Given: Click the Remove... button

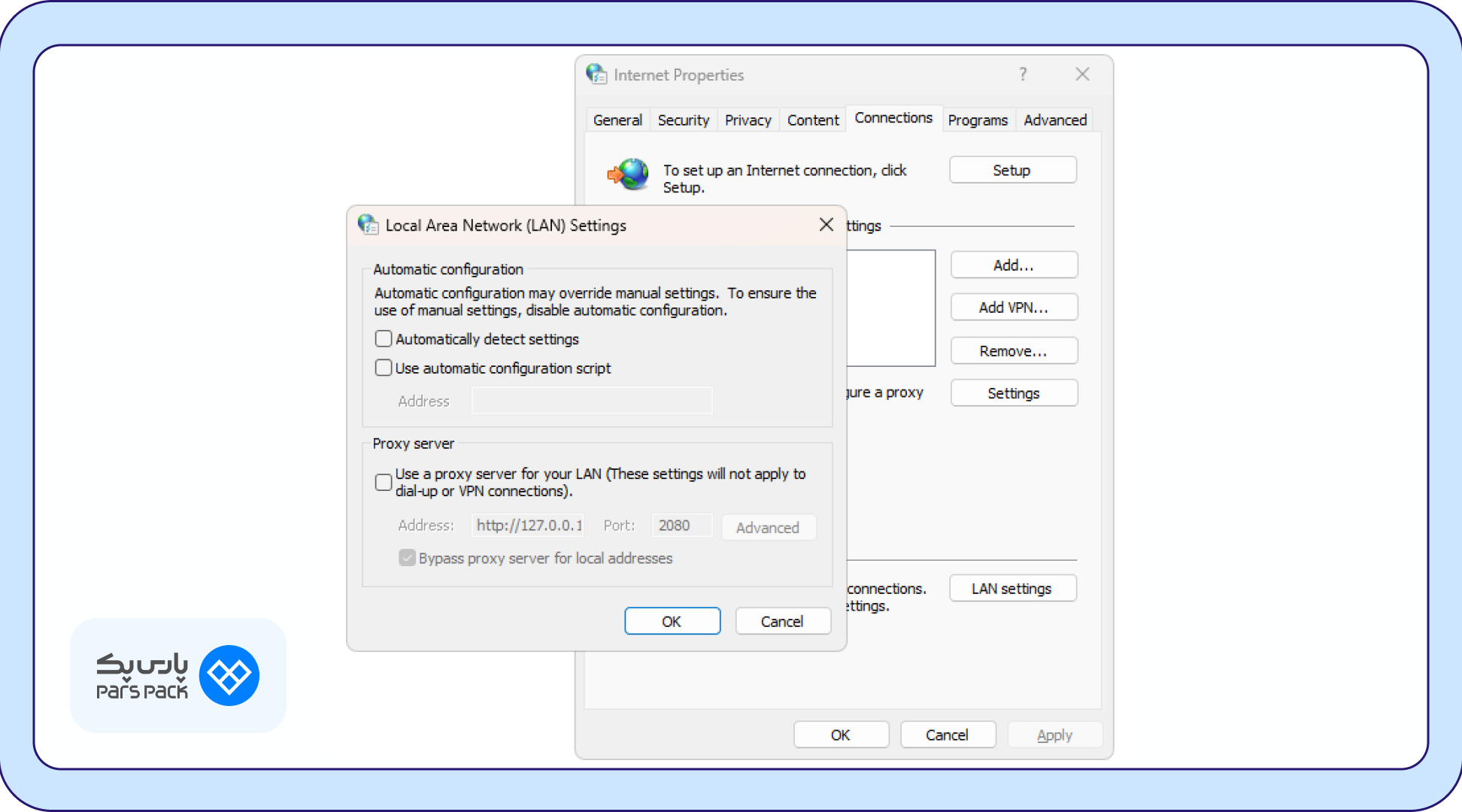Looking at the screenshot, I should click(x=1014, y=351).
